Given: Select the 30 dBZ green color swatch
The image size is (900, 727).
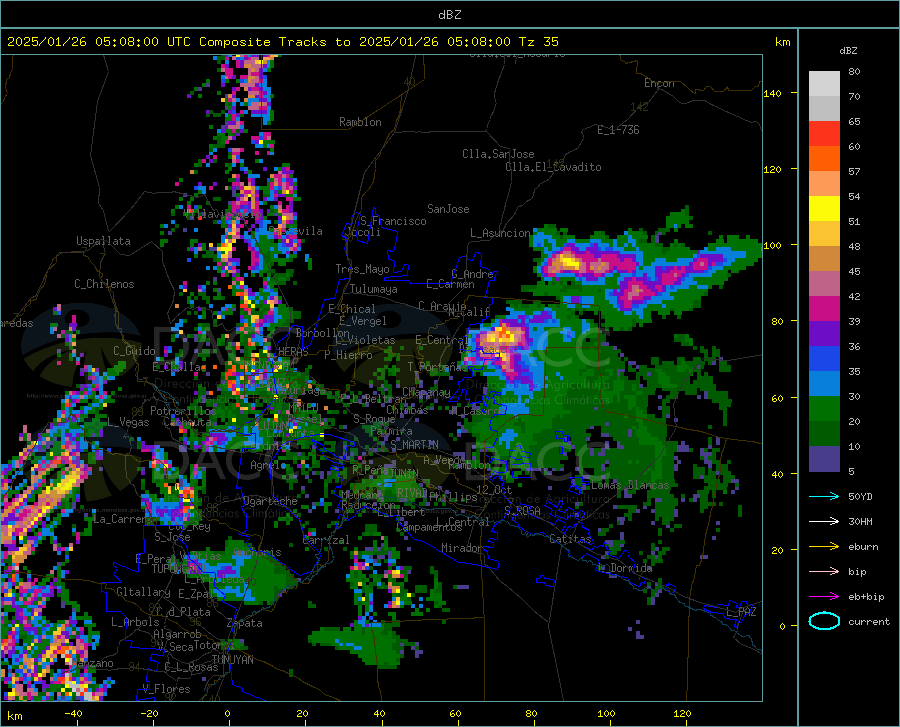Looking at the screenshot, I should coord(824,409).
